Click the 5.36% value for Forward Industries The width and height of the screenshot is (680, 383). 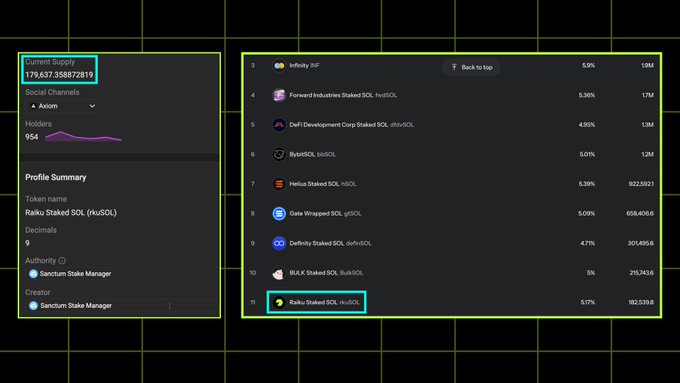(587, 95)
